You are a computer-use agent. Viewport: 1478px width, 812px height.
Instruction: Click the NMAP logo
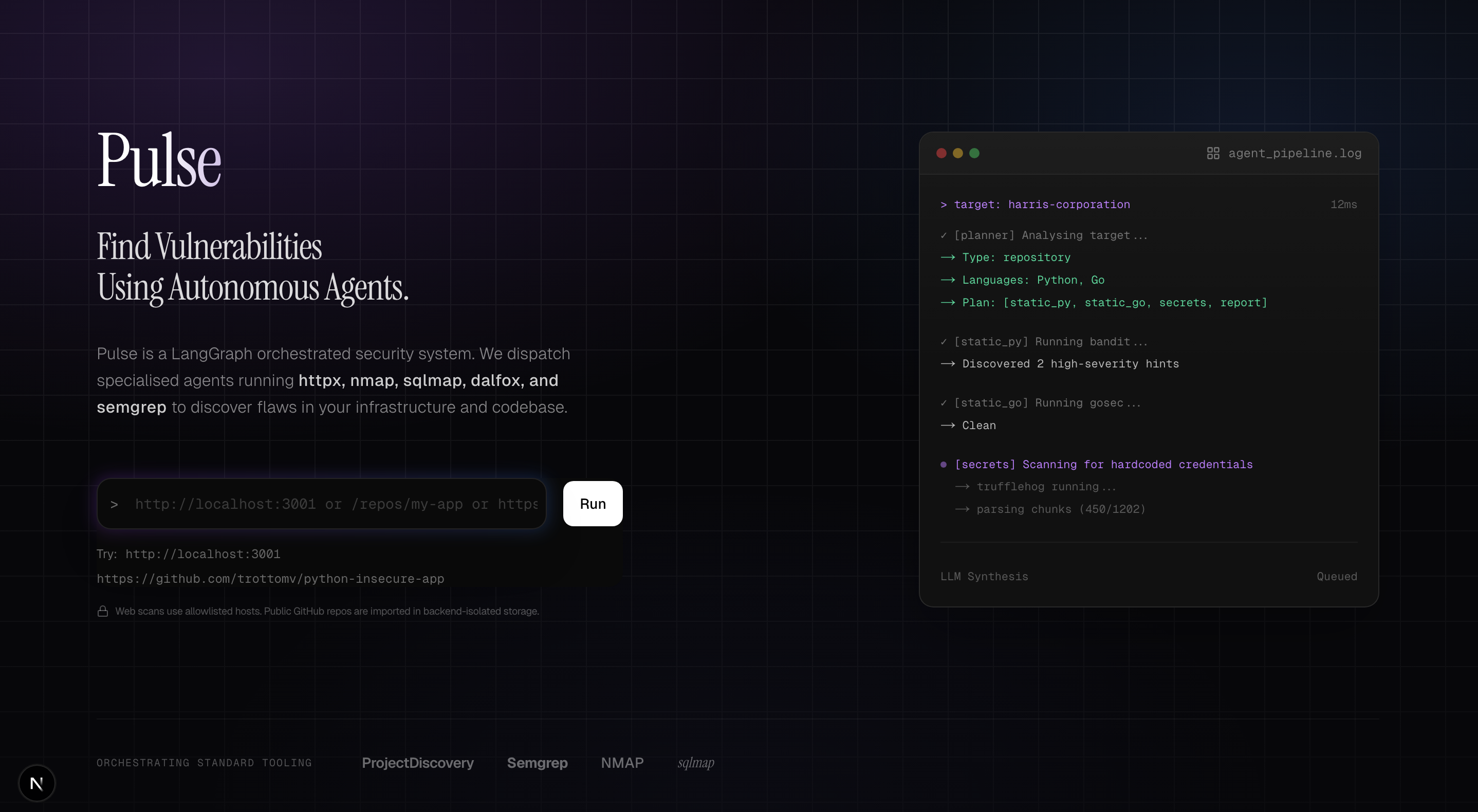(x=622, y=763)
